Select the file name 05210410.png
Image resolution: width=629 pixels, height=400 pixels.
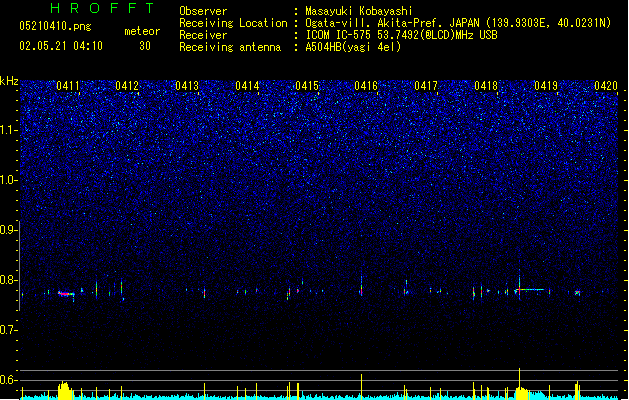(x=55, y=26)
